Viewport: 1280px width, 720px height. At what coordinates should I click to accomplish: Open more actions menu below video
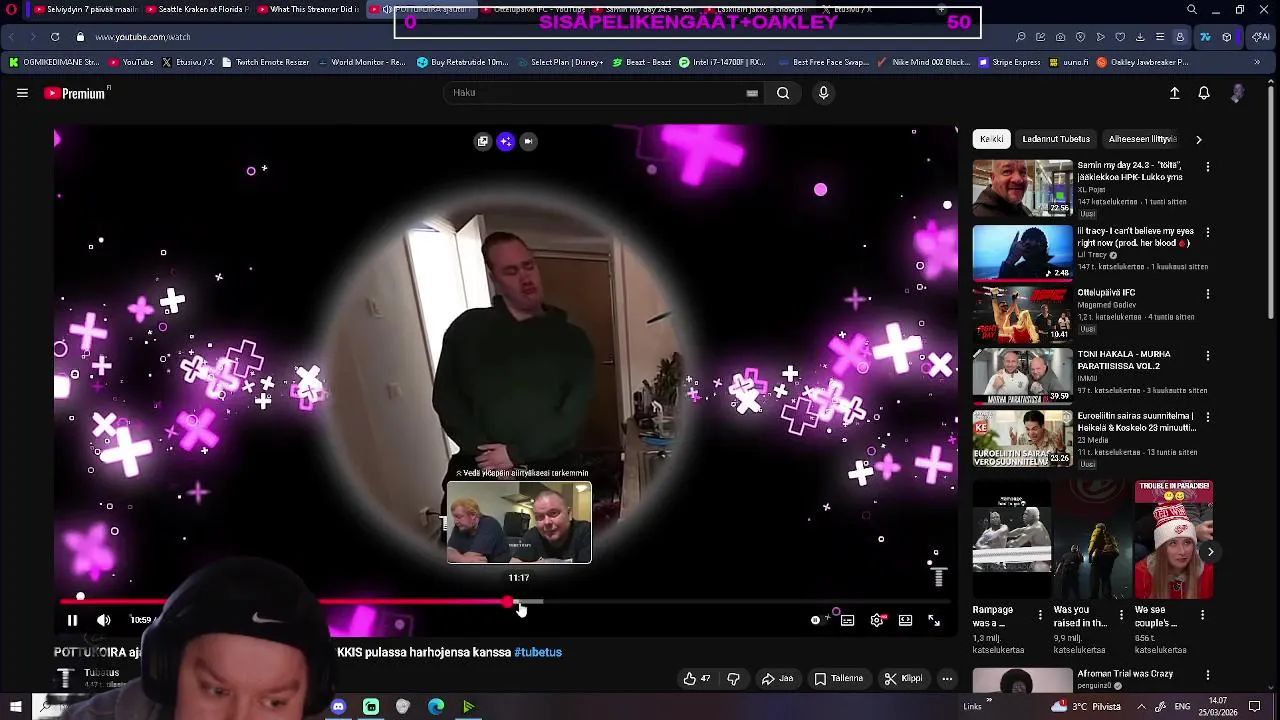point(947,679)
